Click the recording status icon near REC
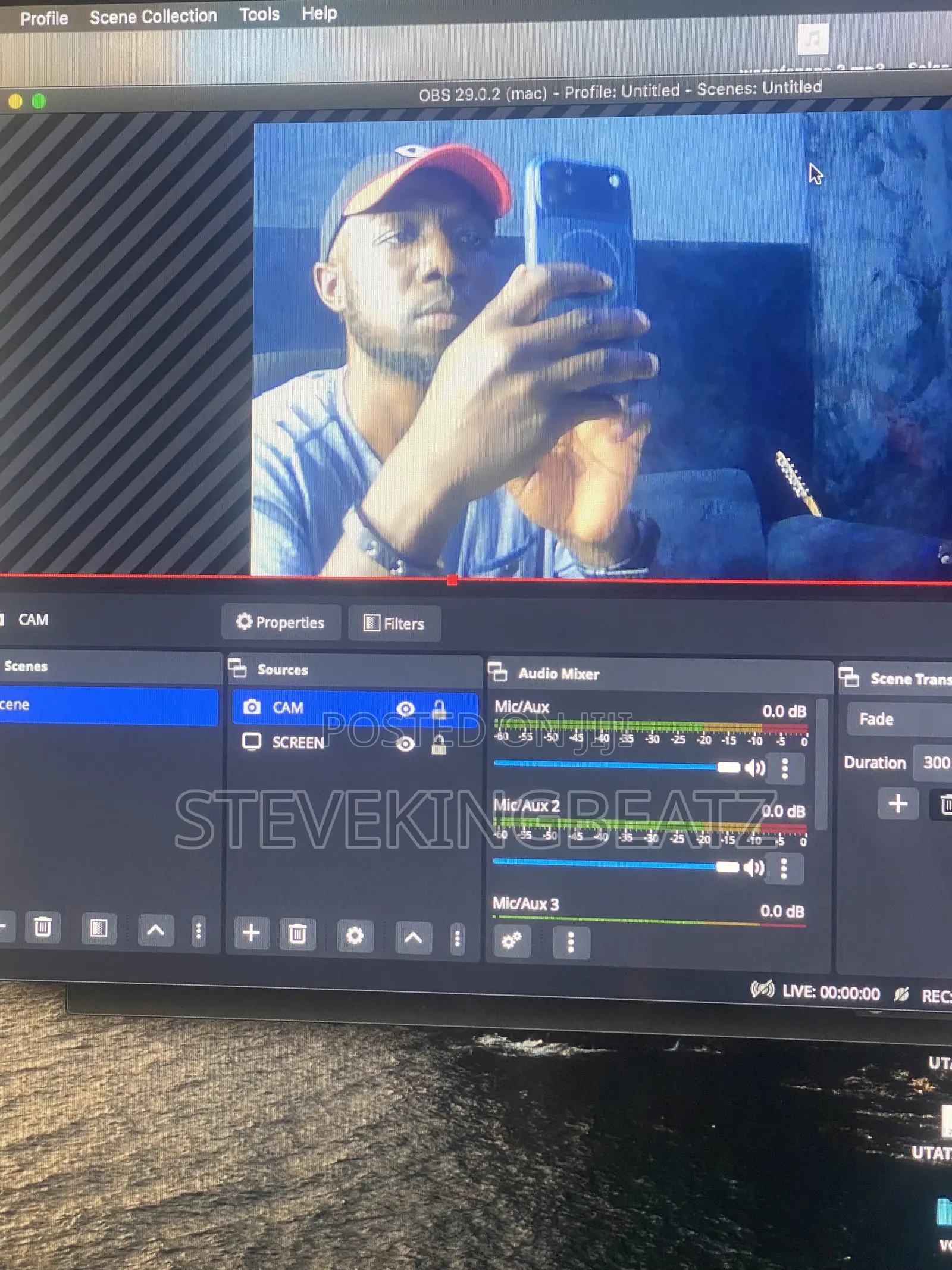 901,993
